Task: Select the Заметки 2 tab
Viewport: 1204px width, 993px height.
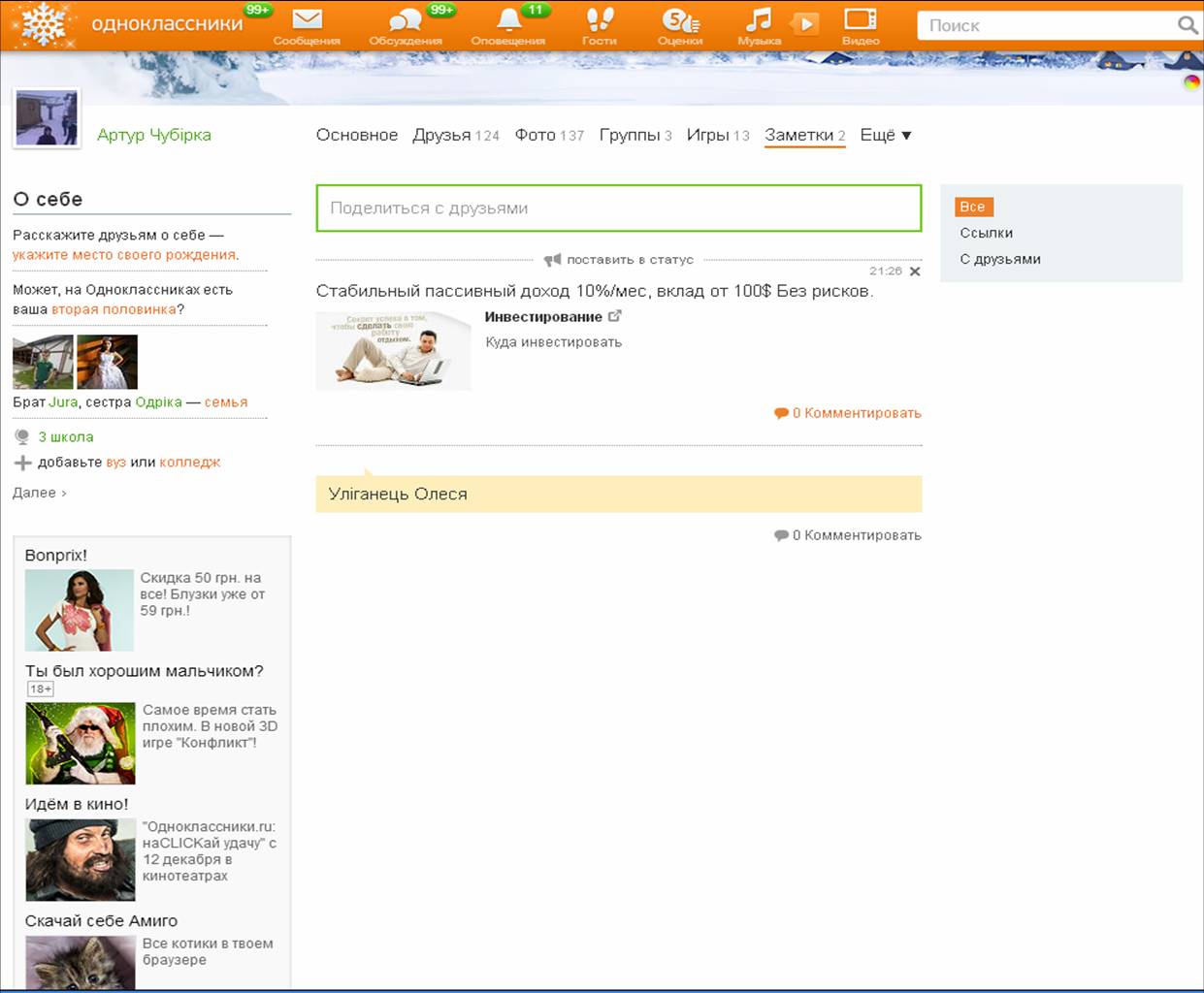Action: point(805,135)
